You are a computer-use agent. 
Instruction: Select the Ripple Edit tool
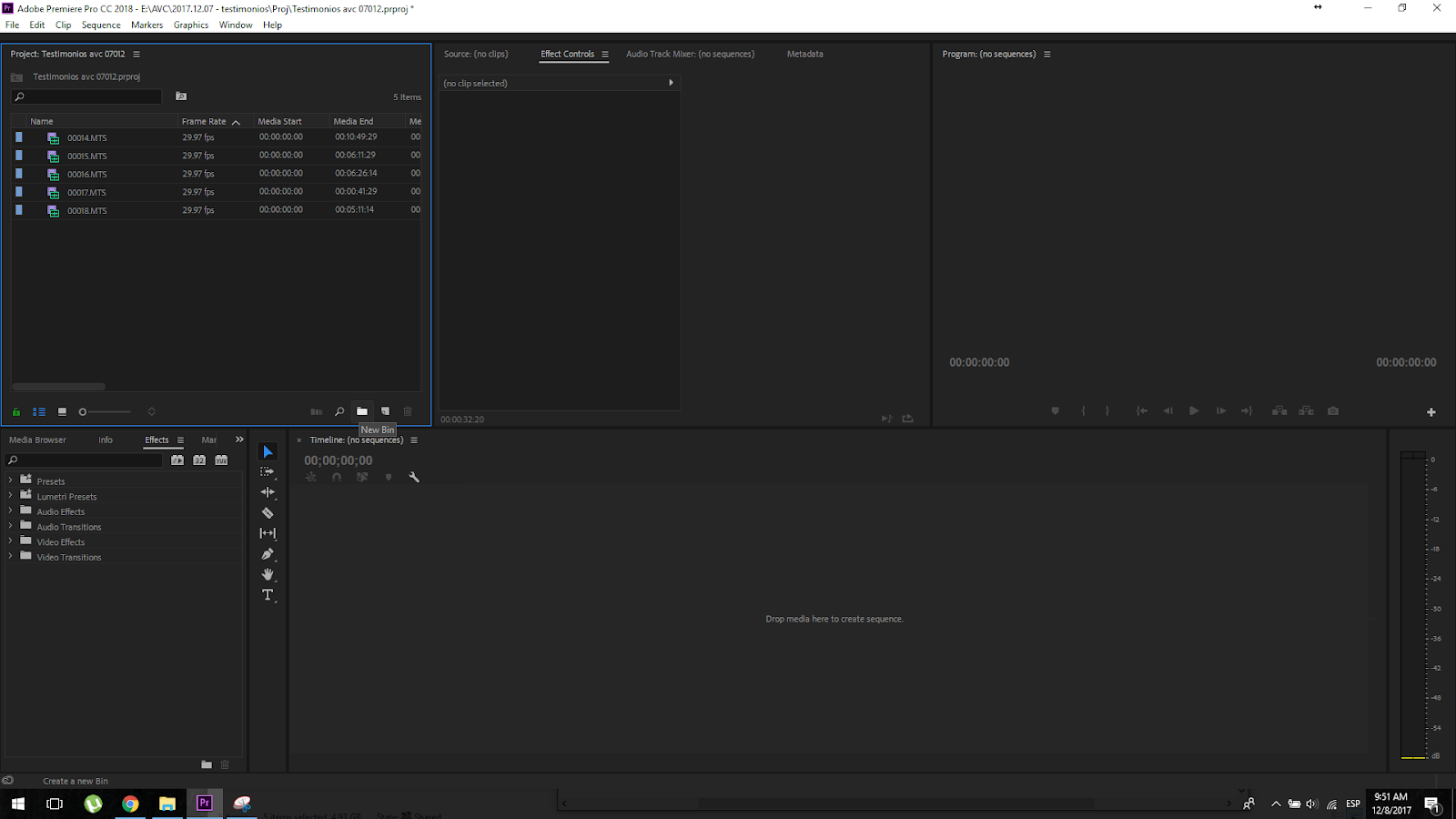coord(268,492)
